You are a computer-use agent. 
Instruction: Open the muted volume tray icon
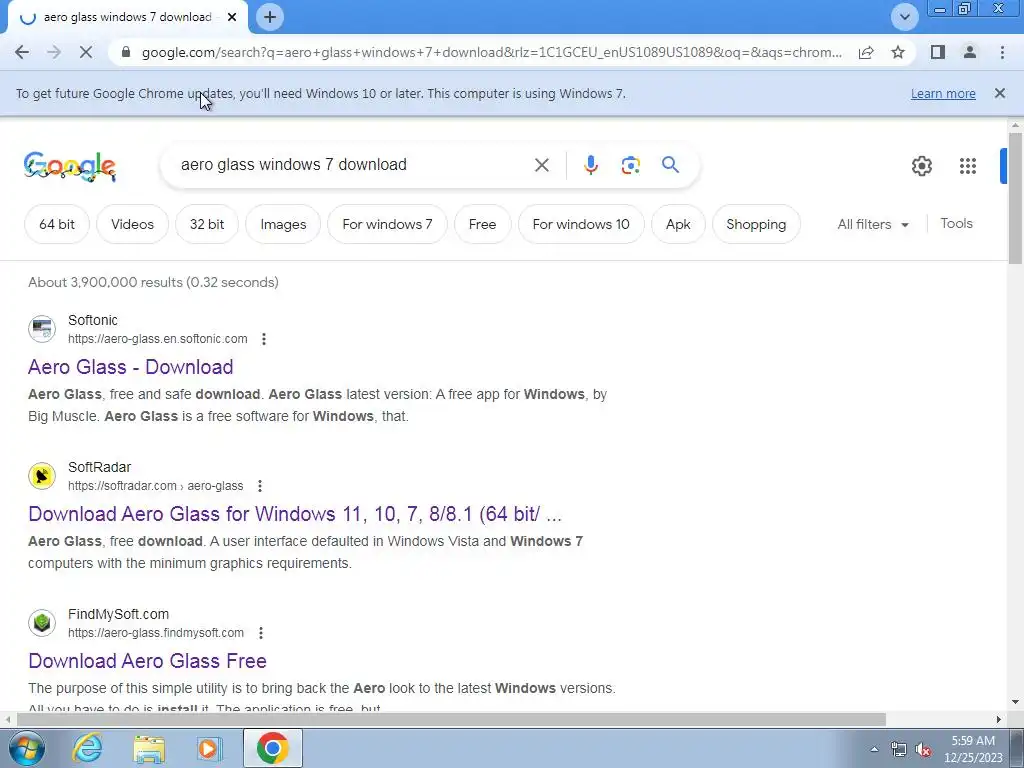click(x=923, y=750)
